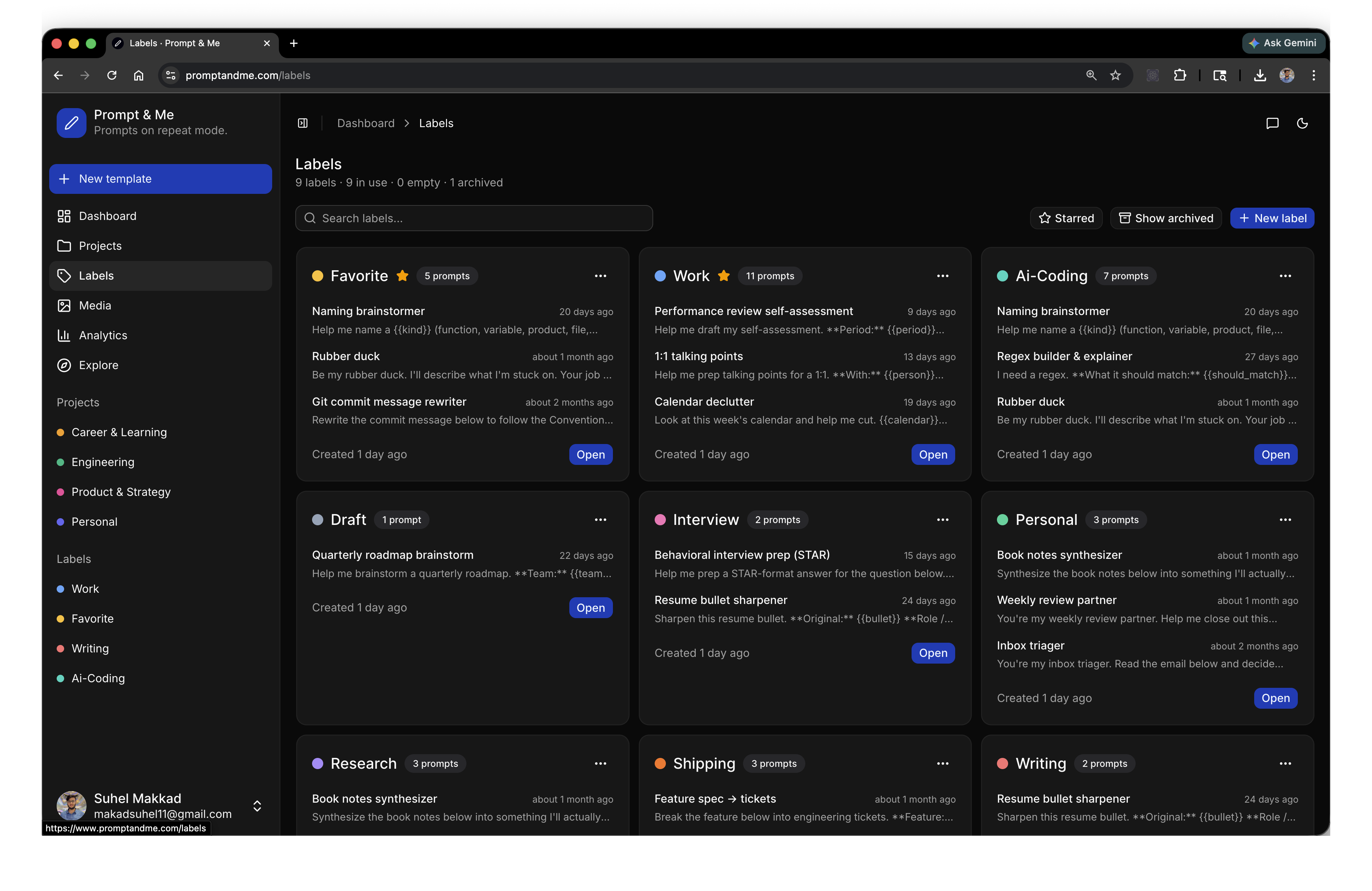Select Projects in the sidebar menu
Viewport: 1372px width, 891px height.
(100, 246)
